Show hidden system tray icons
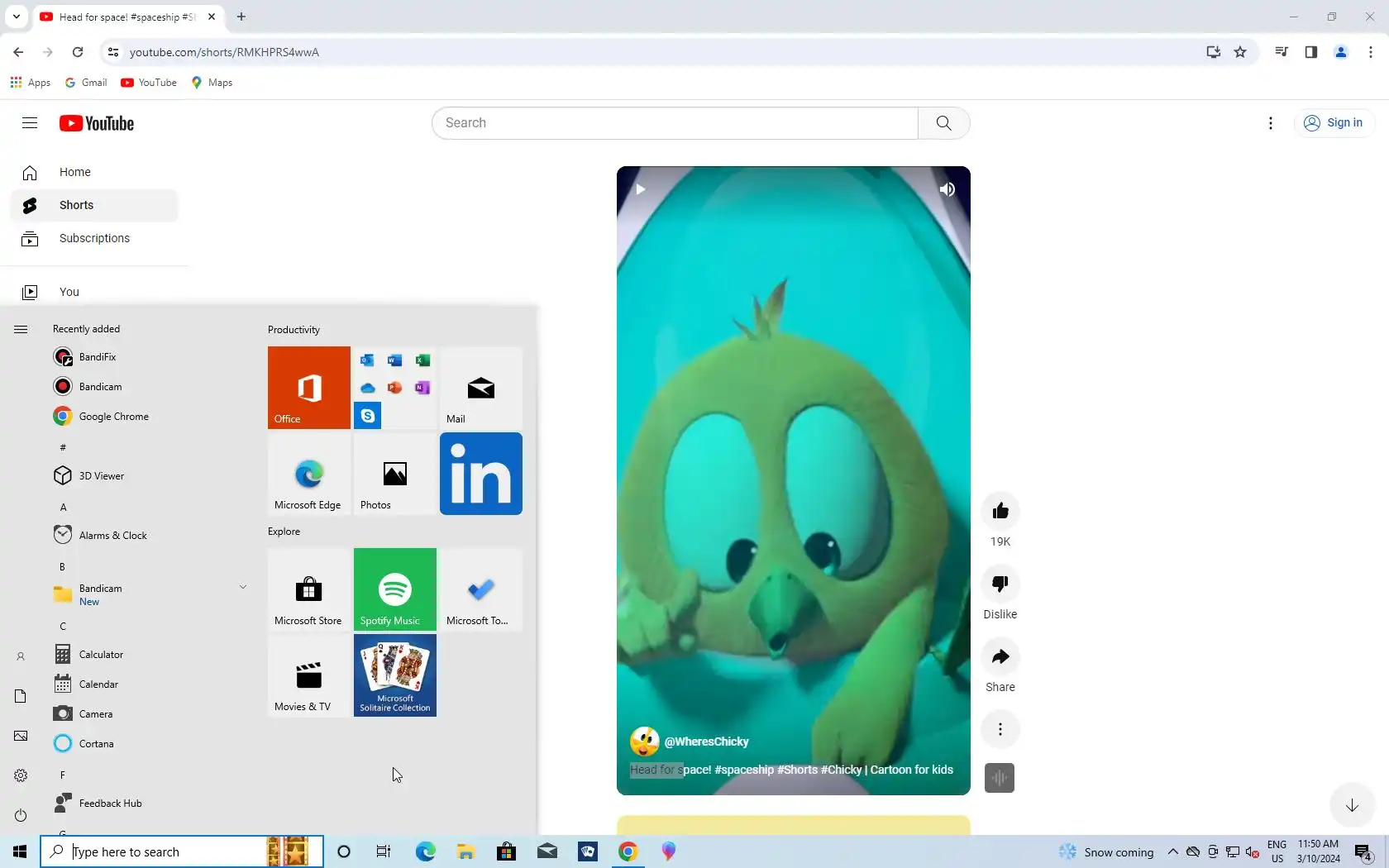1389x868 pixels. pos(1172,851)
